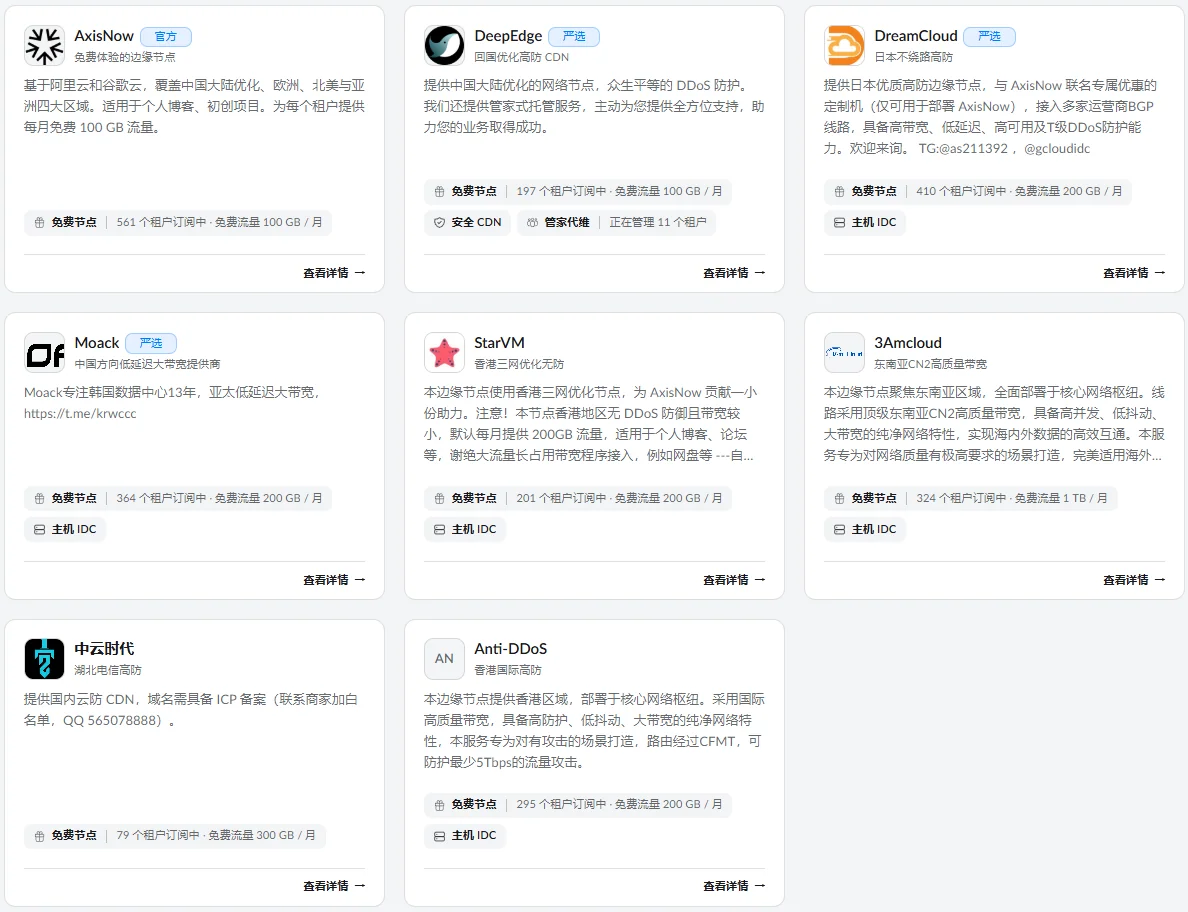Click the 香港三网优化无防 subtitle
Image resolution: width=1188 pixels, height=912 pixels.
tap(519, 364)
